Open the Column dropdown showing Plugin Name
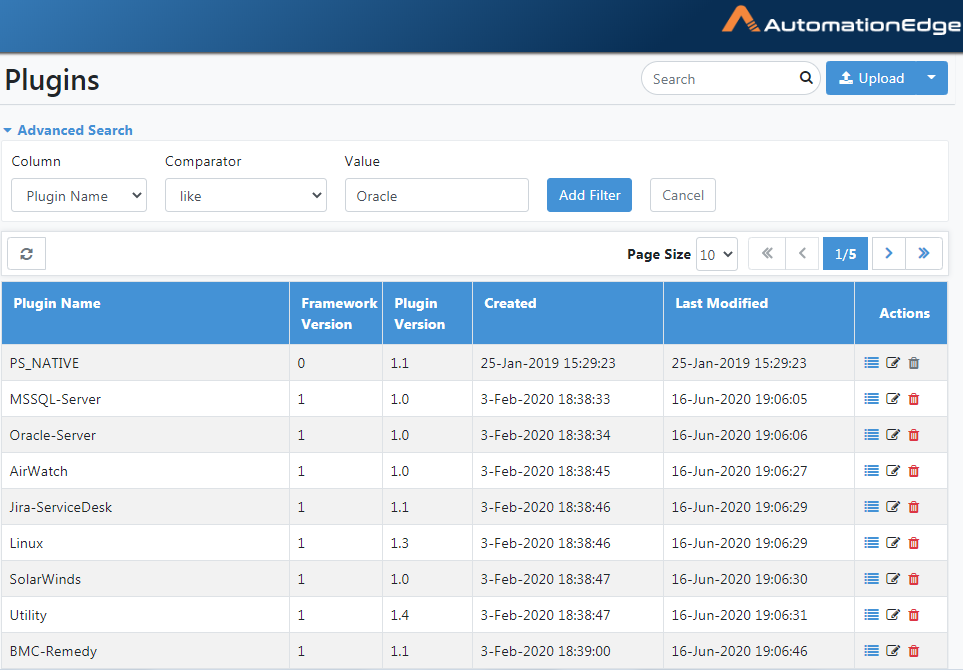Image resolution: width=963 pixels, height=670 pixels. 79,195
